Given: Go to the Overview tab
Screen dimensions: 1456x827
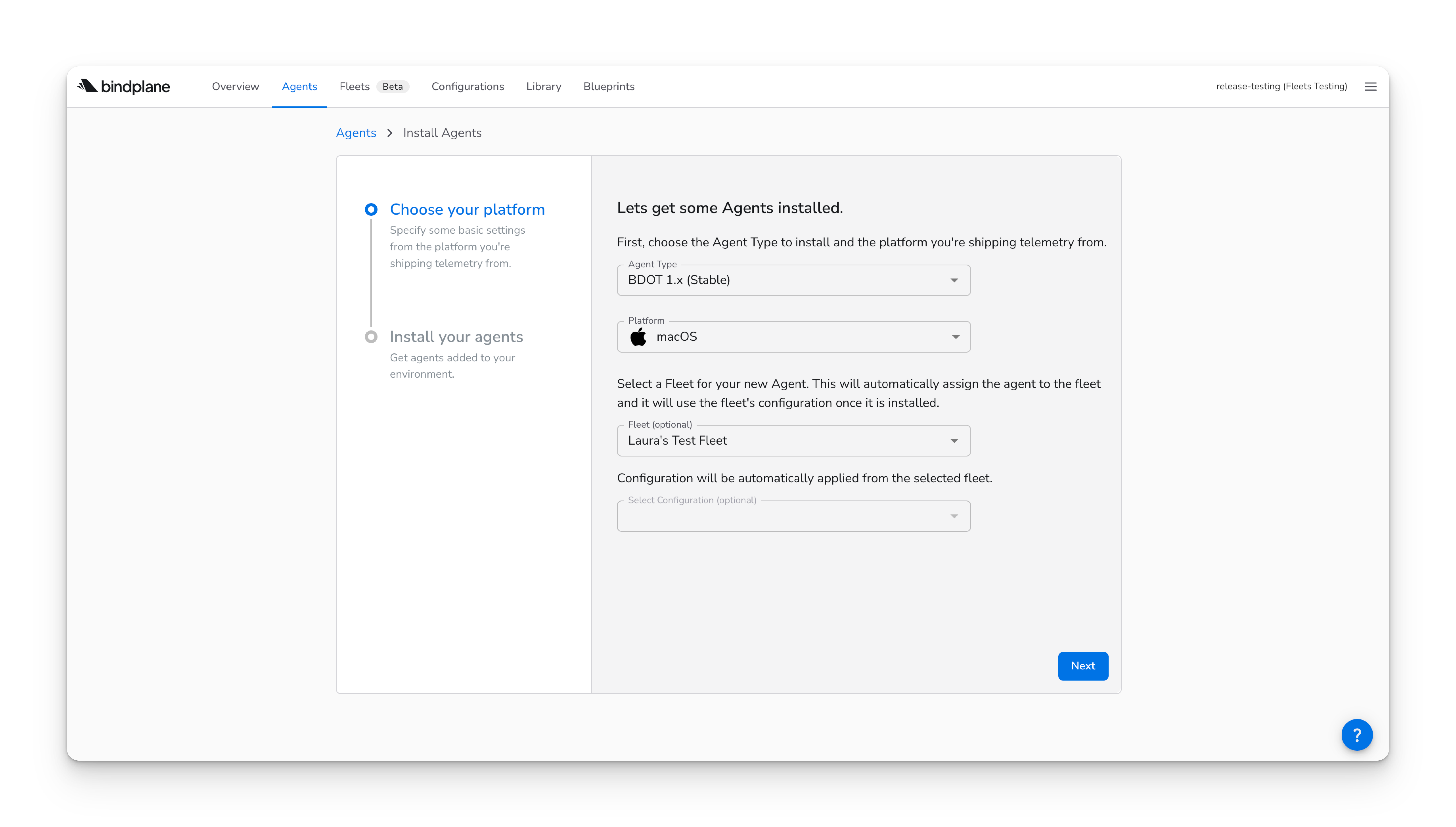Looking at the screenshot, I should point(236,86).
